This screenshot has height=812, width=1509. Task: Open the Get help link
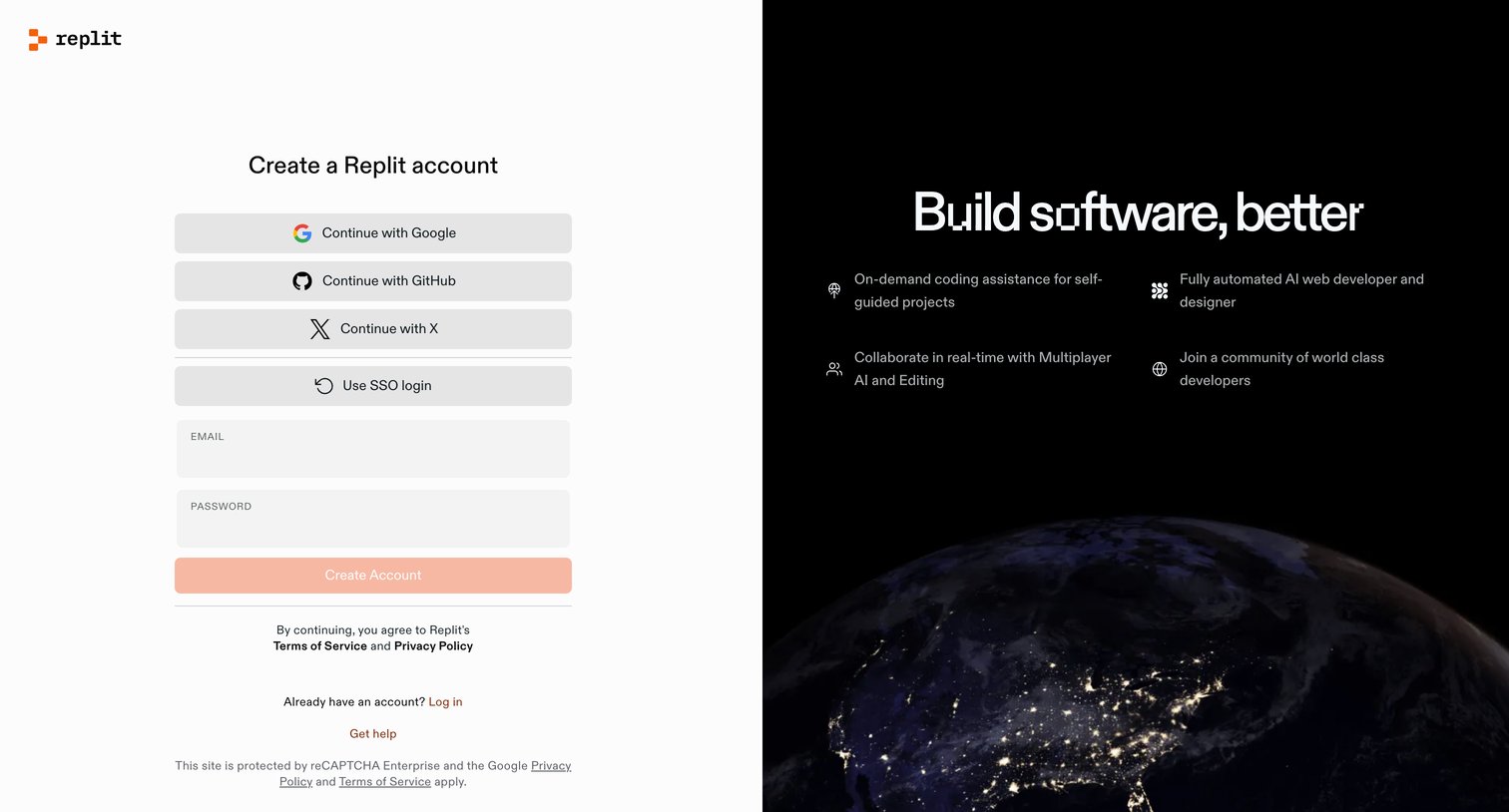tap(373, 734)
